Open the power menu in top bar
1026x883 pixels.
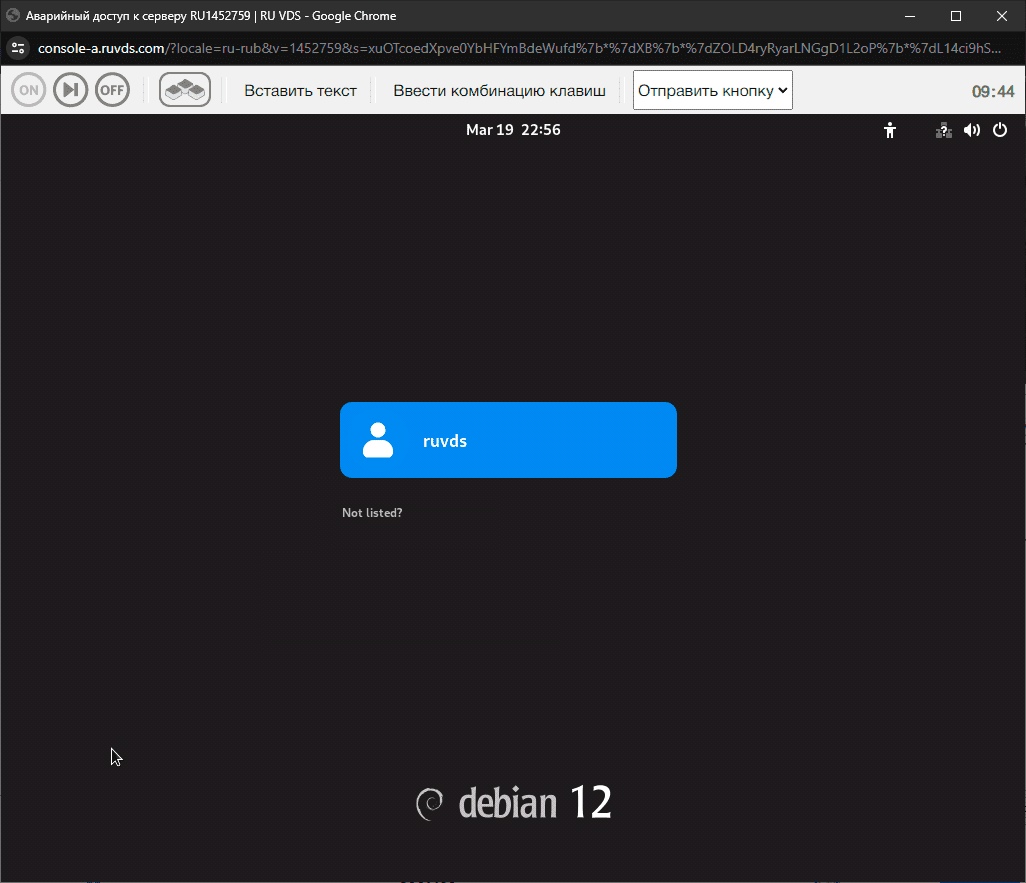[999, 130]
